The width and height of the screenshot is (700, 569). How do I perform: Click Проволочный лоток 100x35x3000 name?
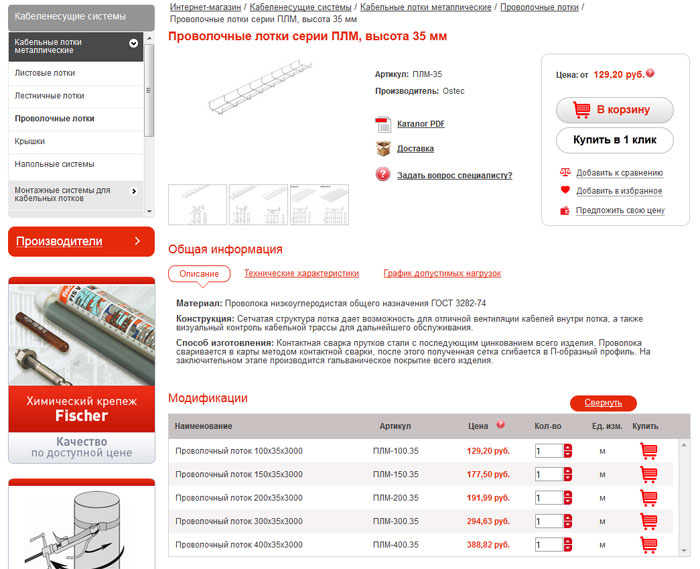pos(239,451)
